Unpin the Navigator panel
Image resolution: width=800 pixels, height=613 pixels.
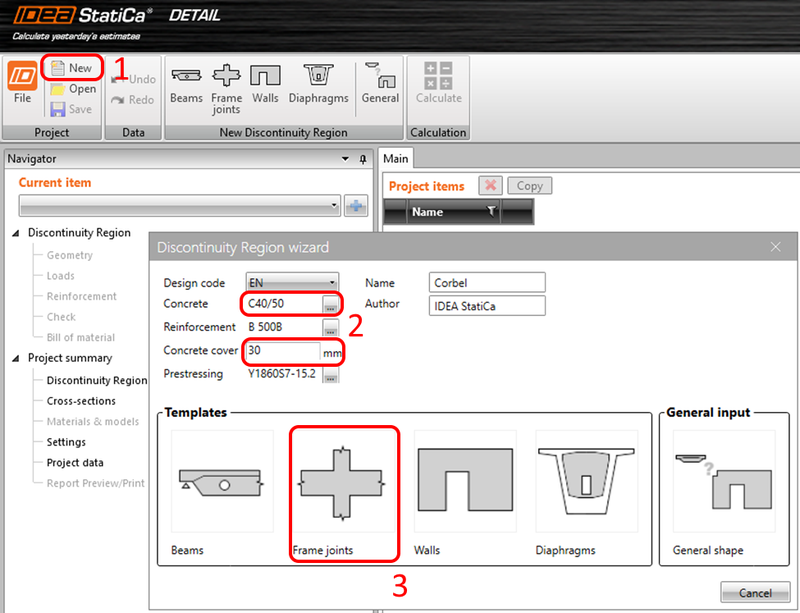[364, 159]
